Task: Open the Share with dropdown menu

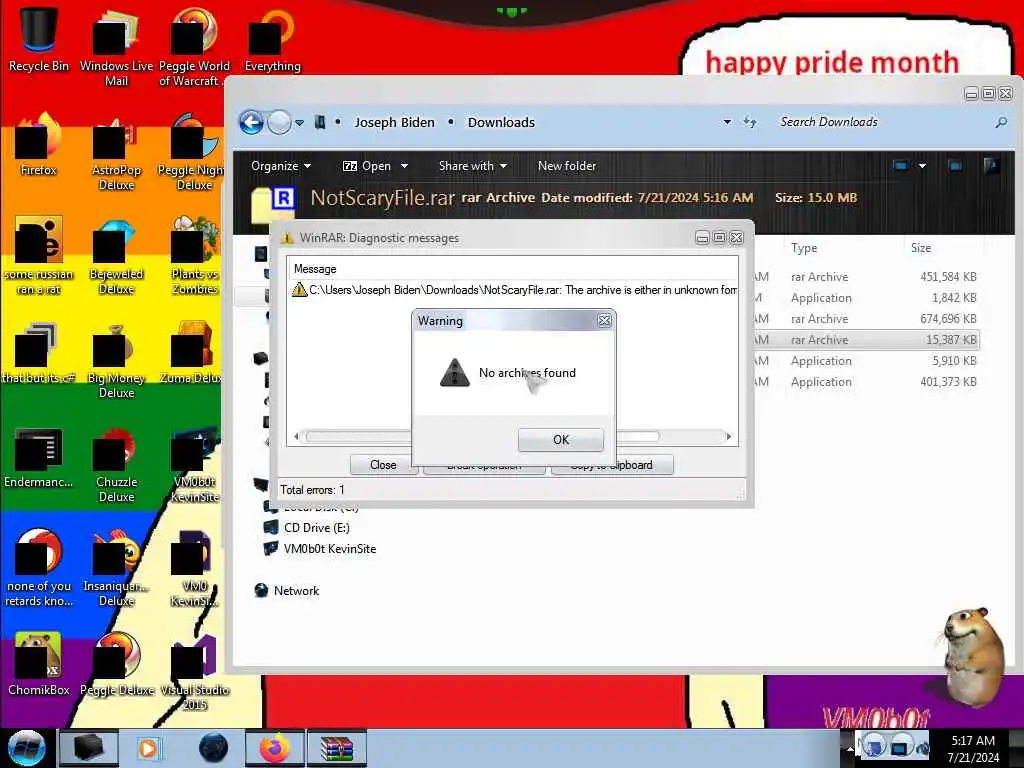Action: pyautogui.click(x=473, y=166)
